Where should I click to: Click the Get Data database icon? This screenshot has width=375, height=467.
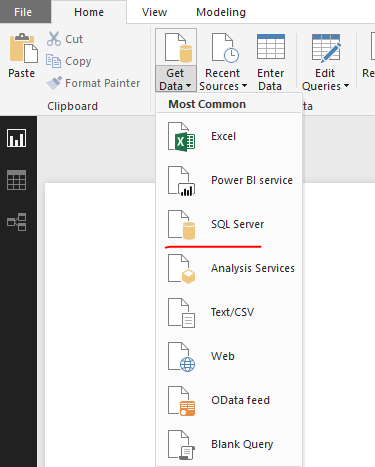[178, 48]
